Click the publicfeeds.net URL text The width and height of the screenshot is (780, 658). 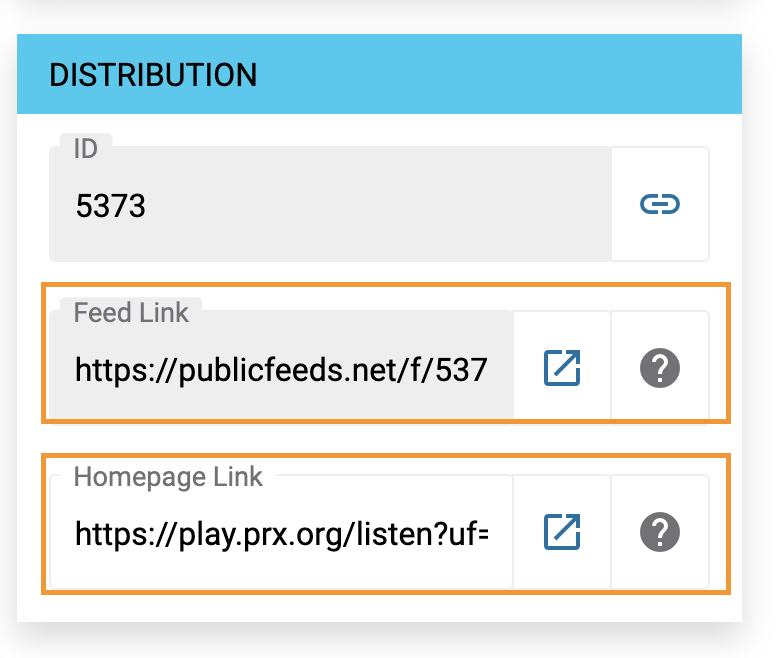point(281,371)
